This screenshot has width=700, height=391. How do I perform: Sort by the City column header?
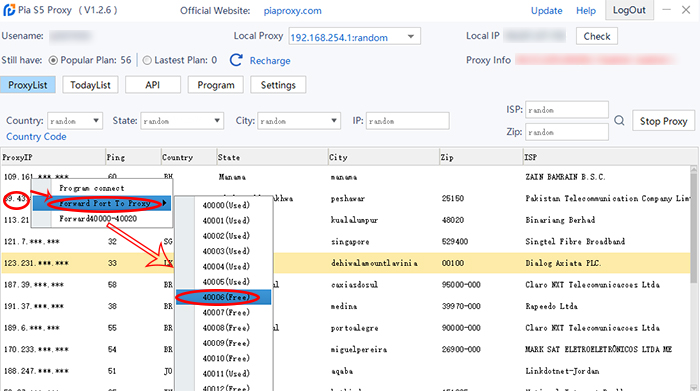(383, 157)
